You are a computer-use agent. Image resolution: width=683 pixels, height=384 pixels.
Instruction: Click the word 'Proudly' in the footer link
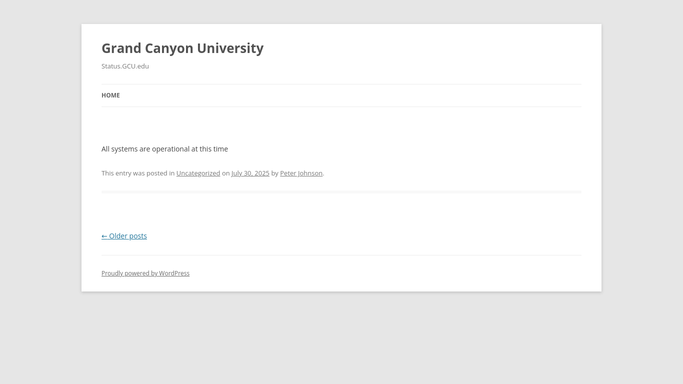coord(112,273)
